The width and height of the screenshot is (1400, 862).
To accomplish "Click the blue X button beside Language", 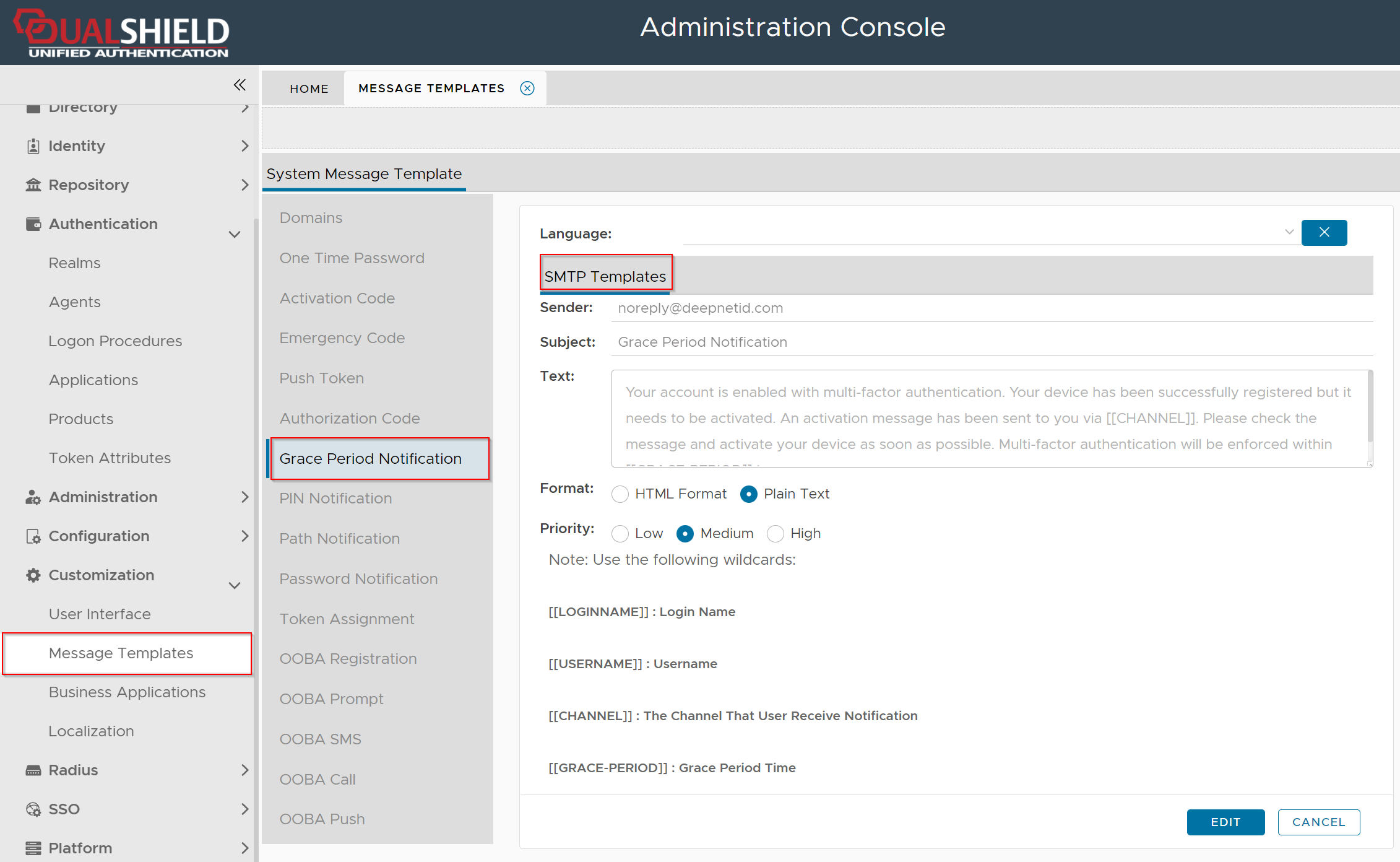I will tap(1324, 233).
